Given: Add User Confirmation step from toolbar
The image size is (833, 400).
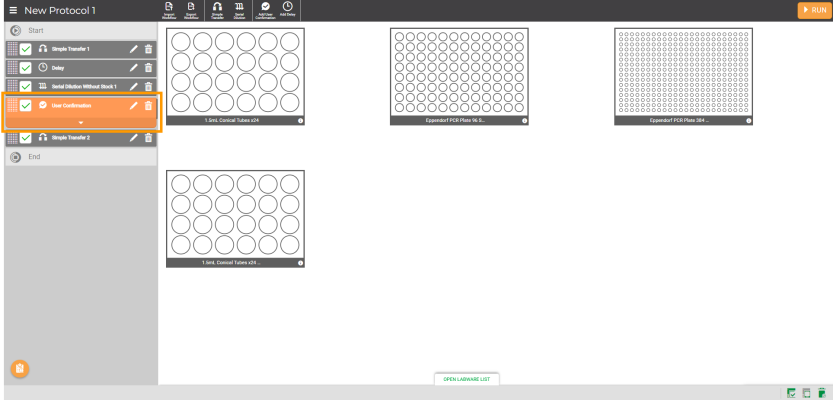Looking at the screenshot, I should pos(264,10).
